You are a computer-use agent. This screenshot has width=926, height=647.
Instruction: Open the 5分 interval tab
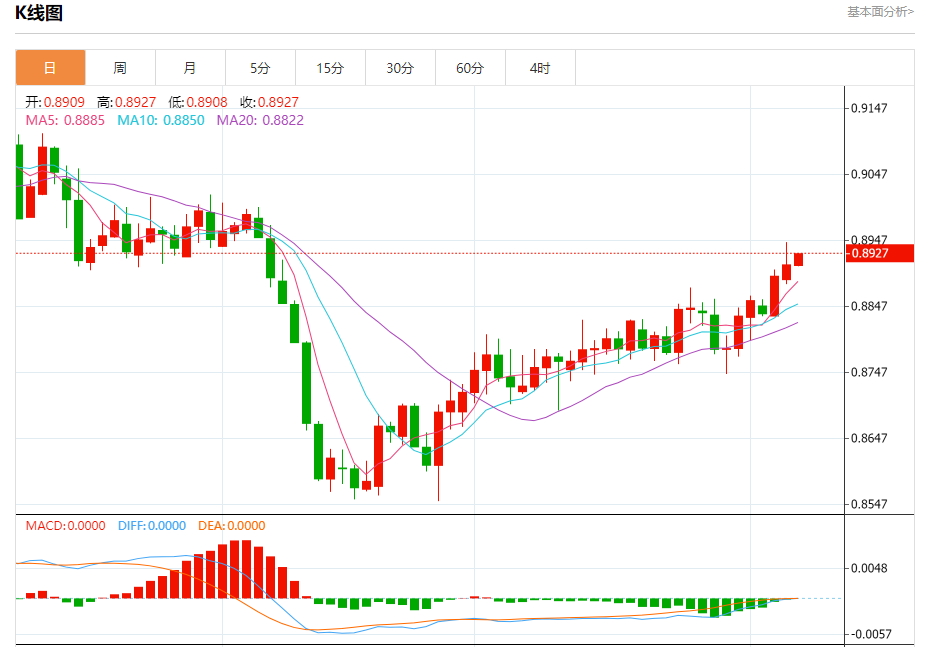coord(260,68)
